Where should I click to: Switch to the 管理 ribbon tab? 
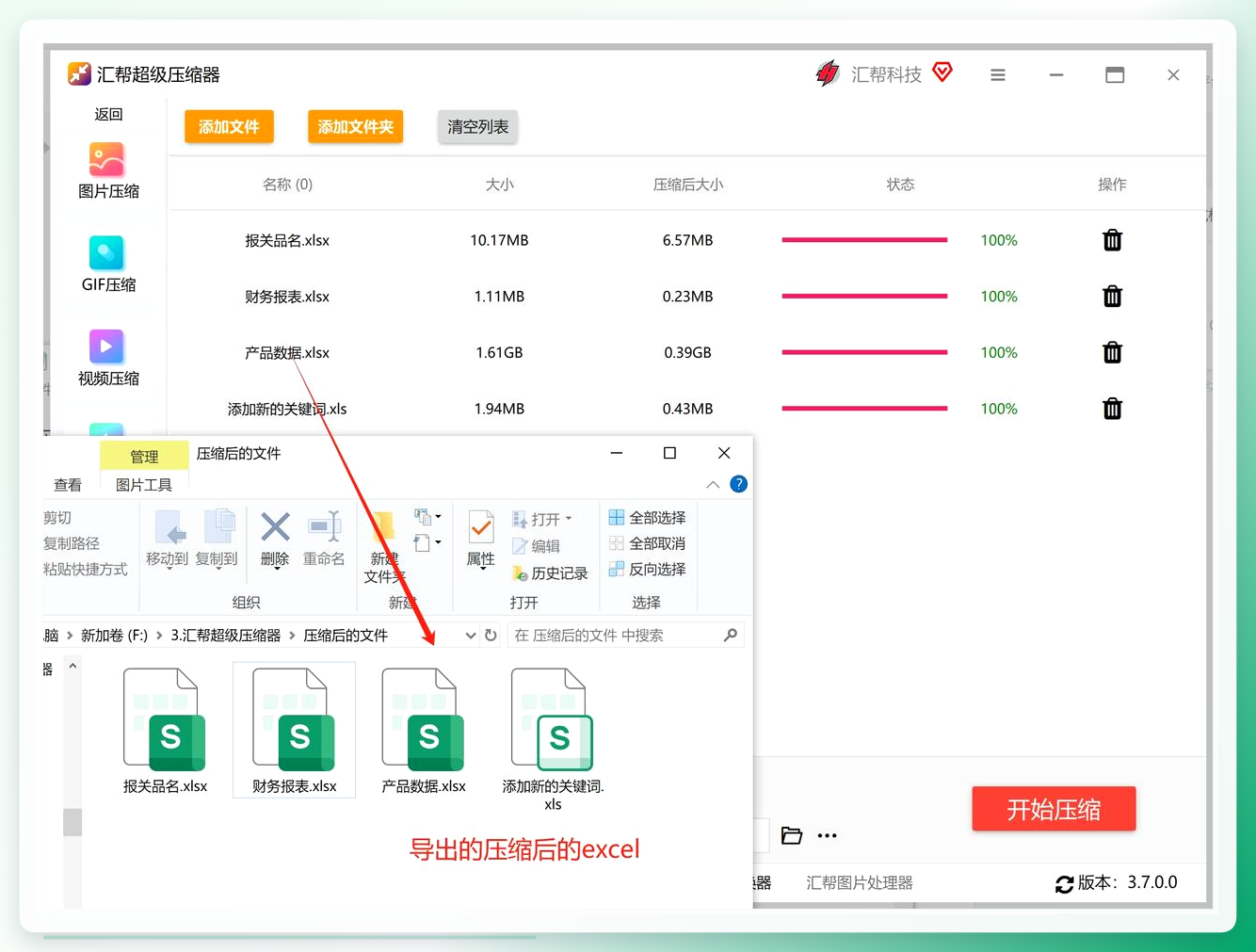click(x=144, y=456)
